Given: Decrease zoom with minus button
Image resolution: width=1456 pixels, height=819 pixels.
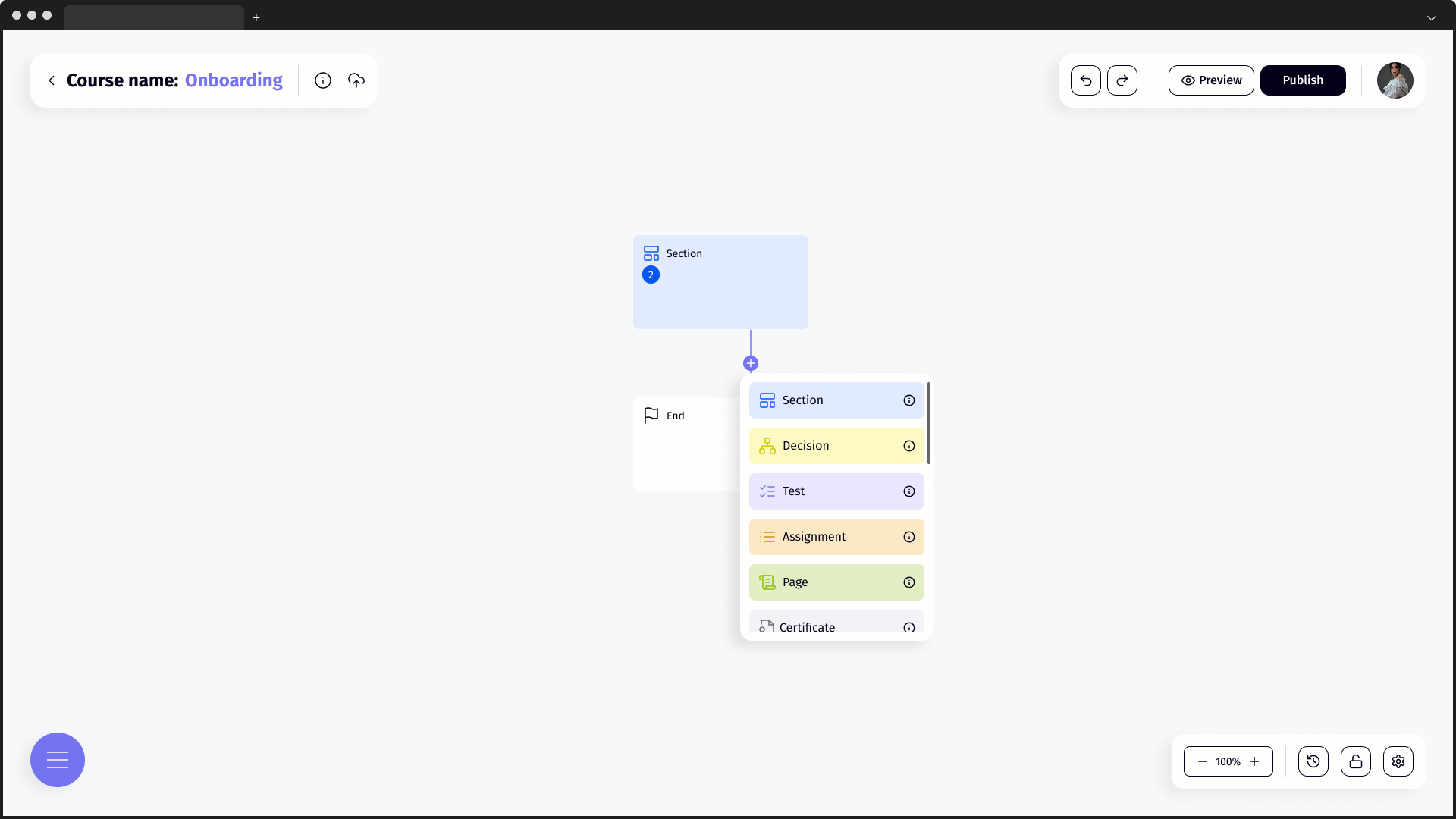Looking at the screenshot, I should [1202, 761].
